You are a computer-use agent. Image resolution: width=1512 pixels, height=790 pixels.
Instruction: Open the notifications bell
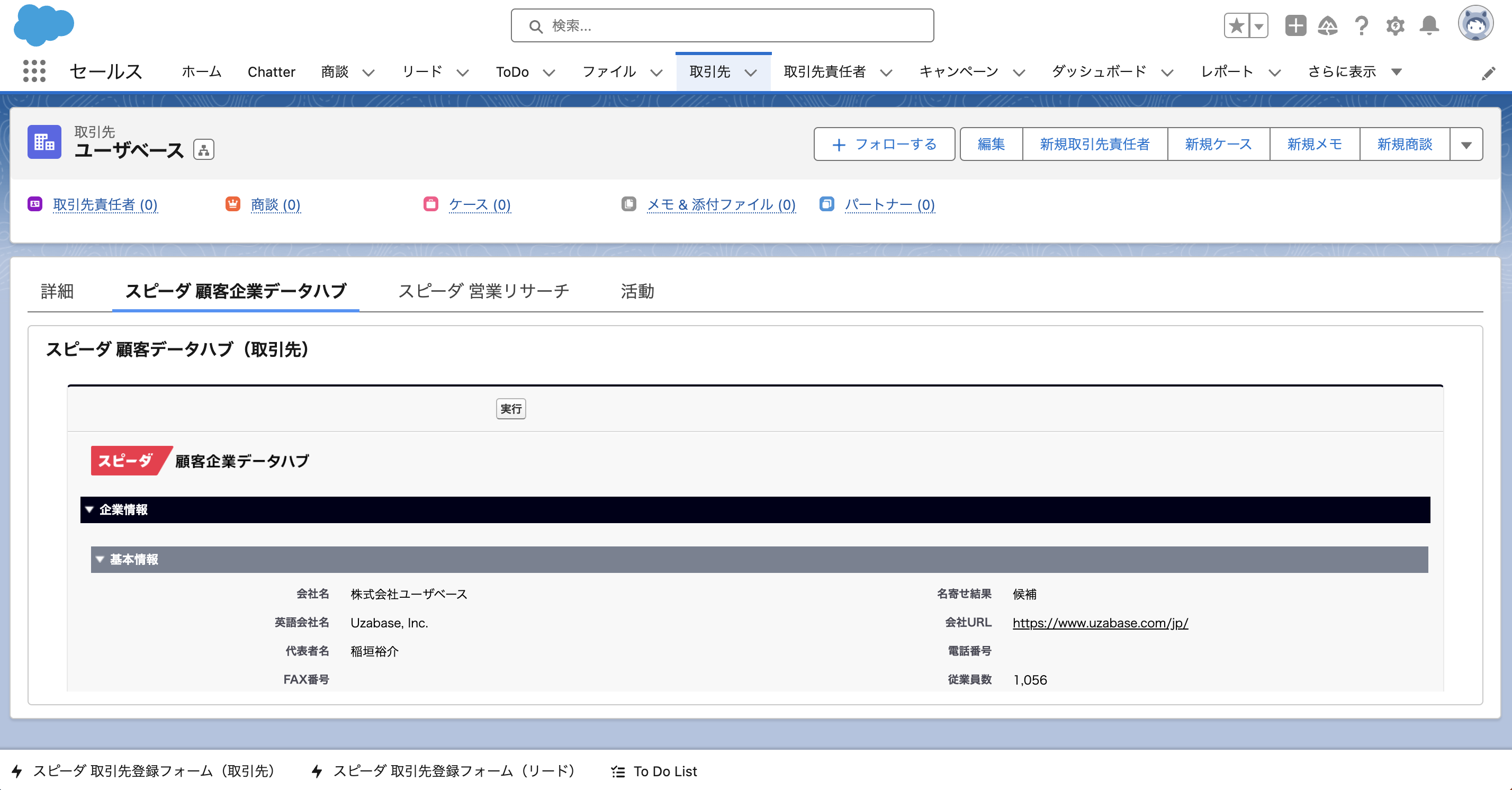(x=1429, y=25)
